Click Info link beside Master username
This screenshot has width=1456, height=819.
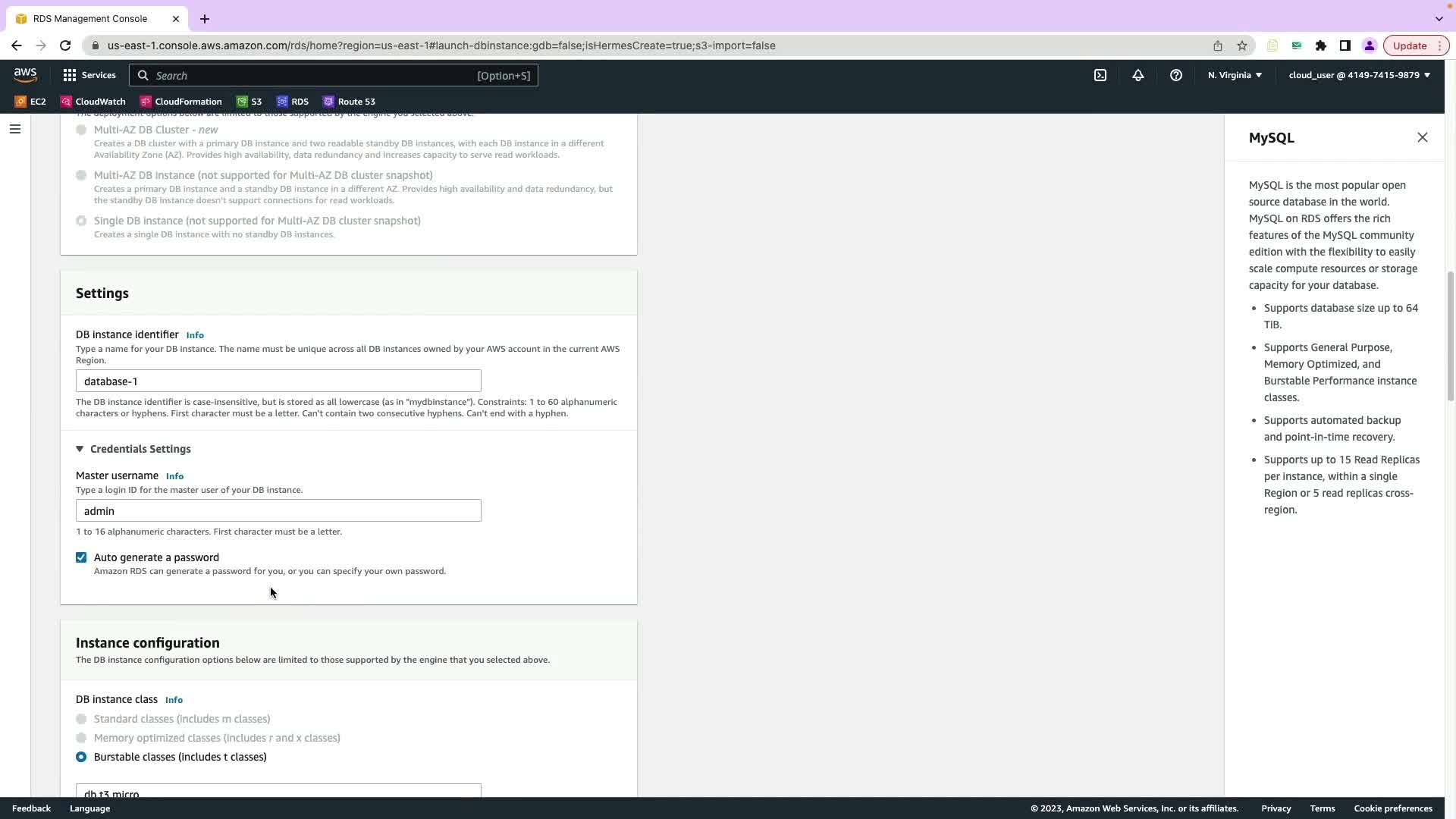coord(174,476)
